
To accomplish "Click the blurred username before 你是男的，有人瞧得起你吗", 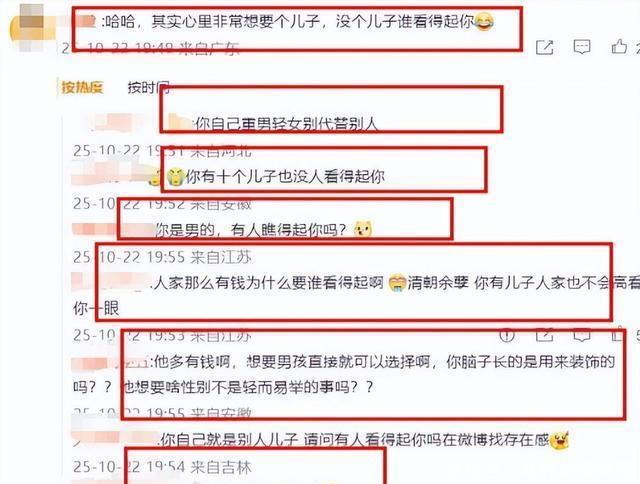I will 113,230.
